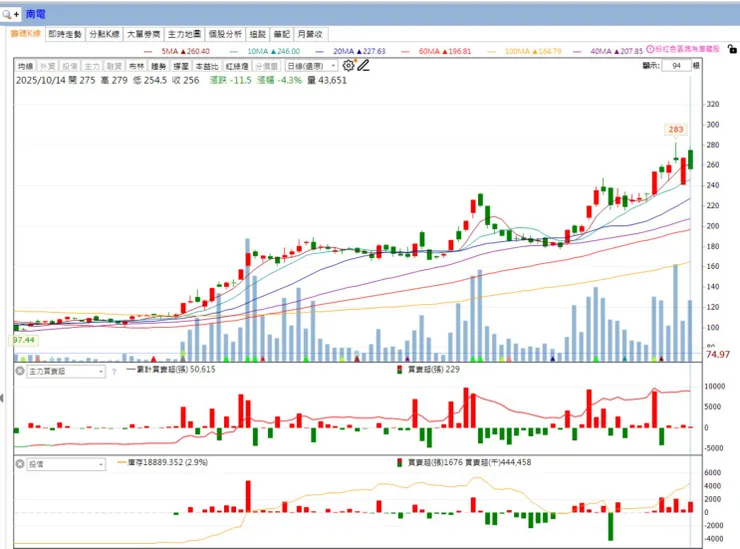Open the question mark help for 主力買賣超

(x=114, y=372)
